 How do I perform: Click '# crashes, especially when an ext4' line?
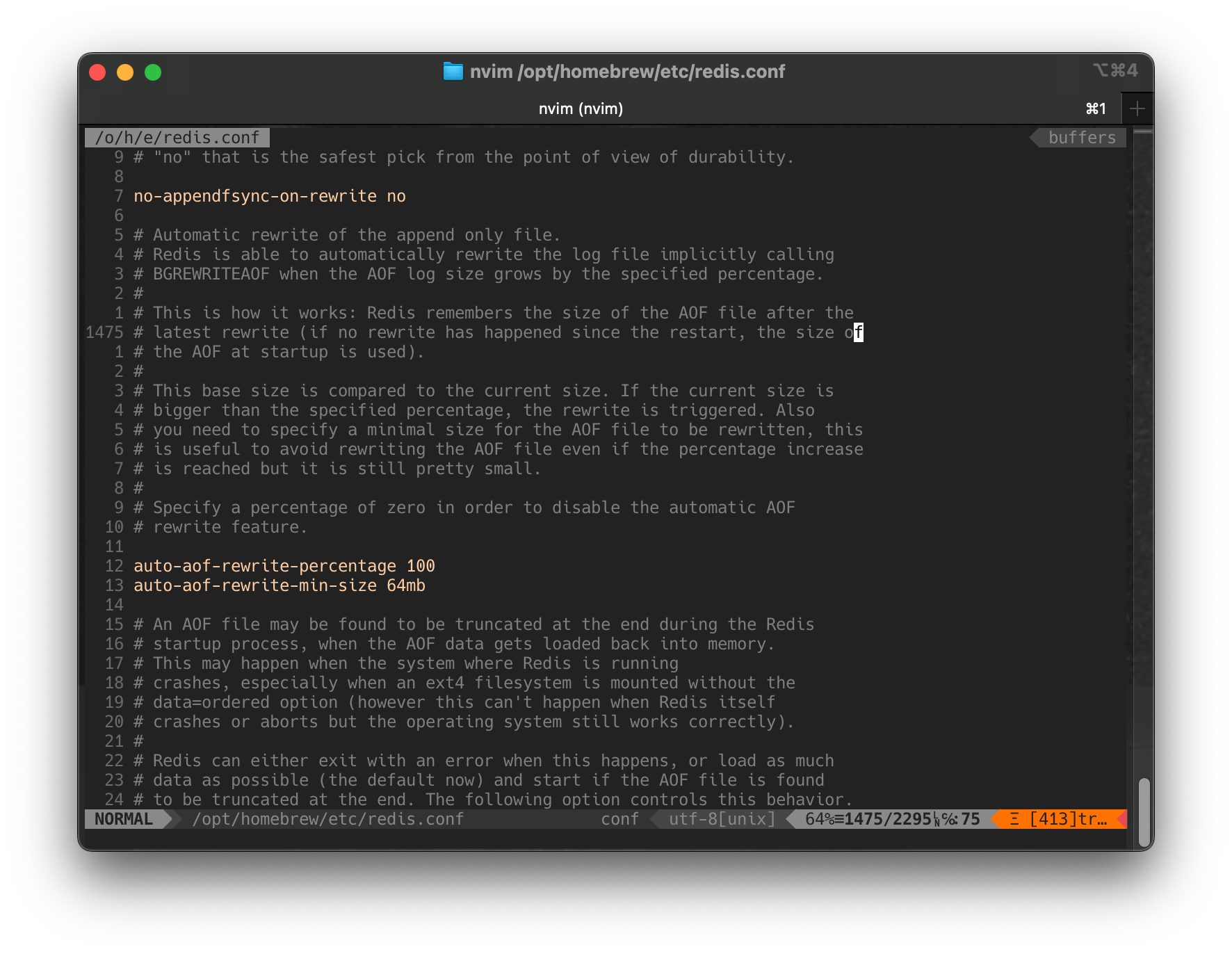point(464,683)
